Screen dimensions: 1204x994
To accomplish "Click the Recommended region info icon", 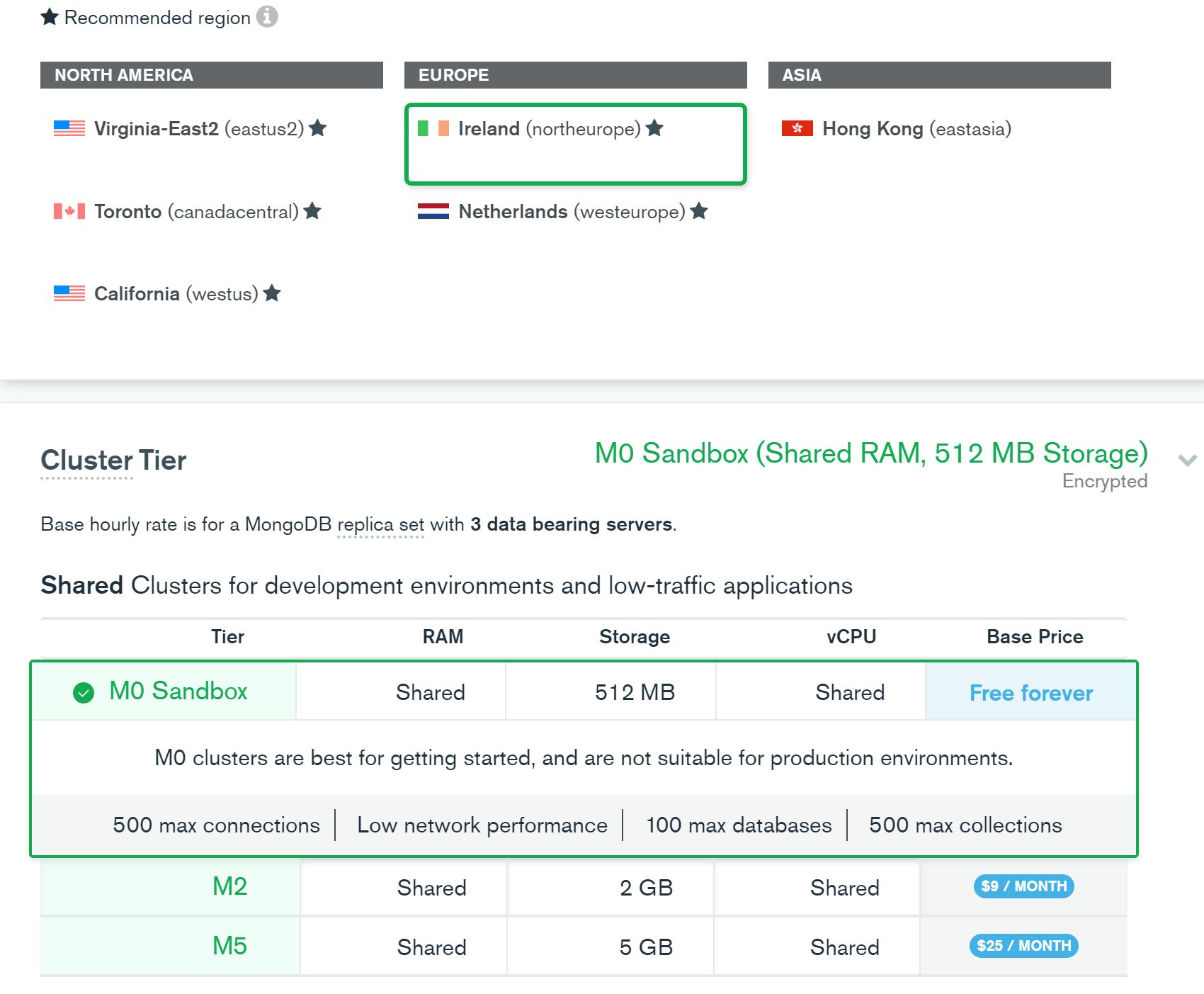I will (x=267, y=16).
